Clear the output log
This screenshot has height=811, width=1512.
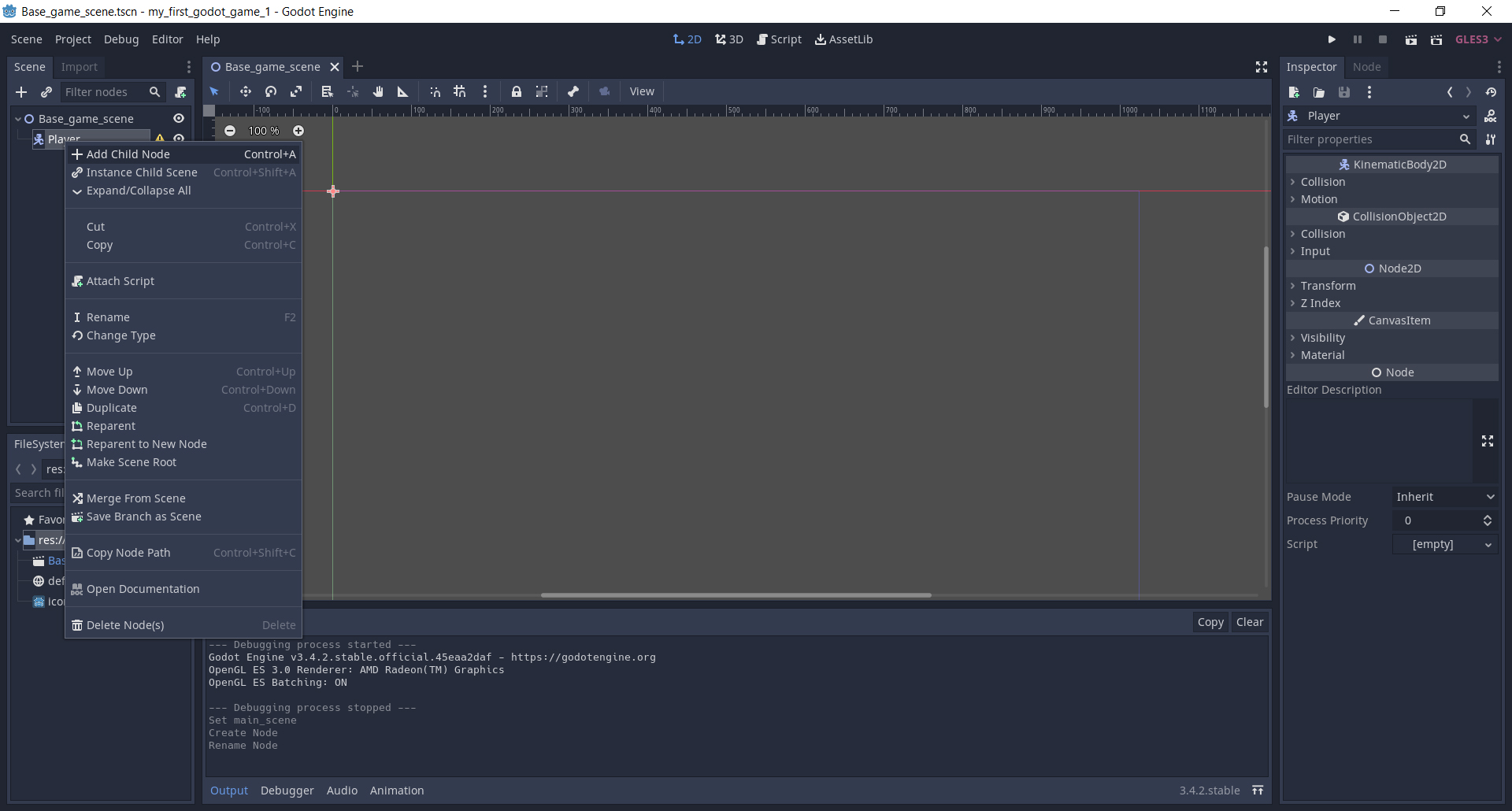tap(1250, 622)
